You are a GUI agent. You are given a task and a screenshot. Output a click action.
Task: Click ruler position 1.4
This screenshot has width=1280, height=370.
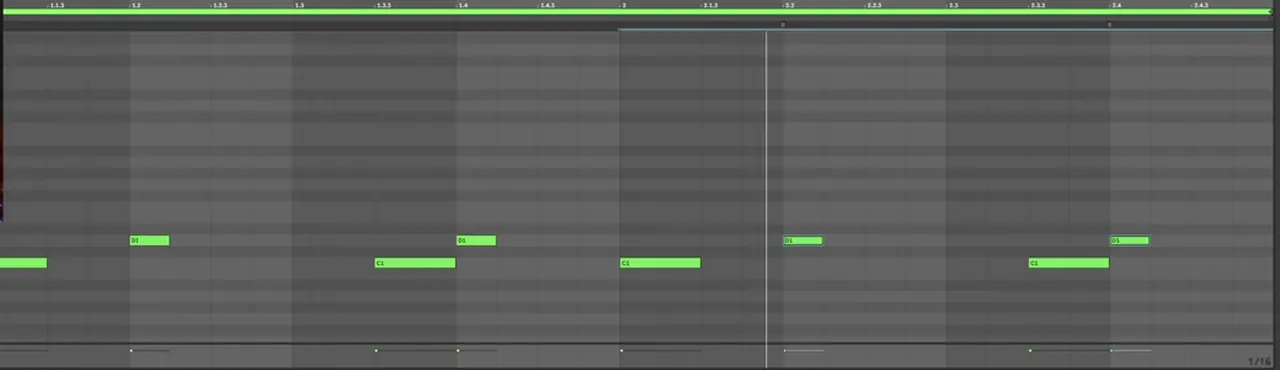[462, 5]
